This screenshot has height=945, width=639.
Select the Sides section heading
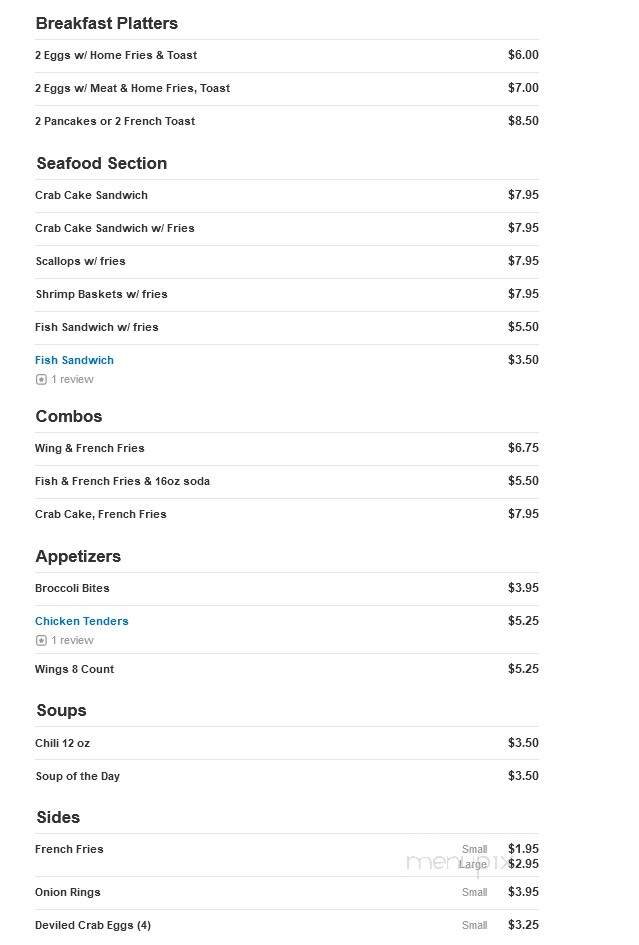[x=57, y=817]
